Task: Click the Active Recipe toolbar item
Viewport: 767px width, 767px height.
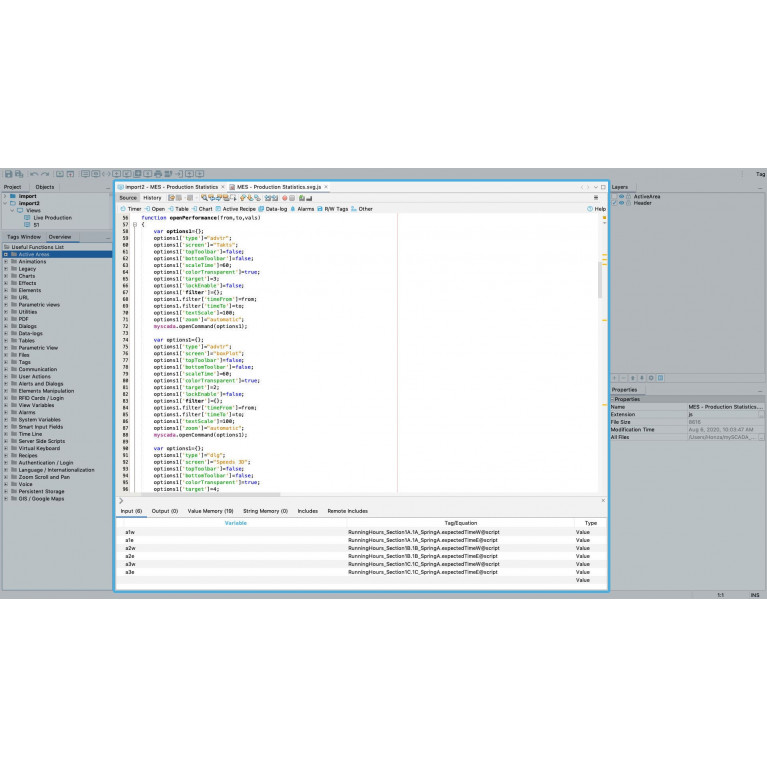Action: [241, 209]
